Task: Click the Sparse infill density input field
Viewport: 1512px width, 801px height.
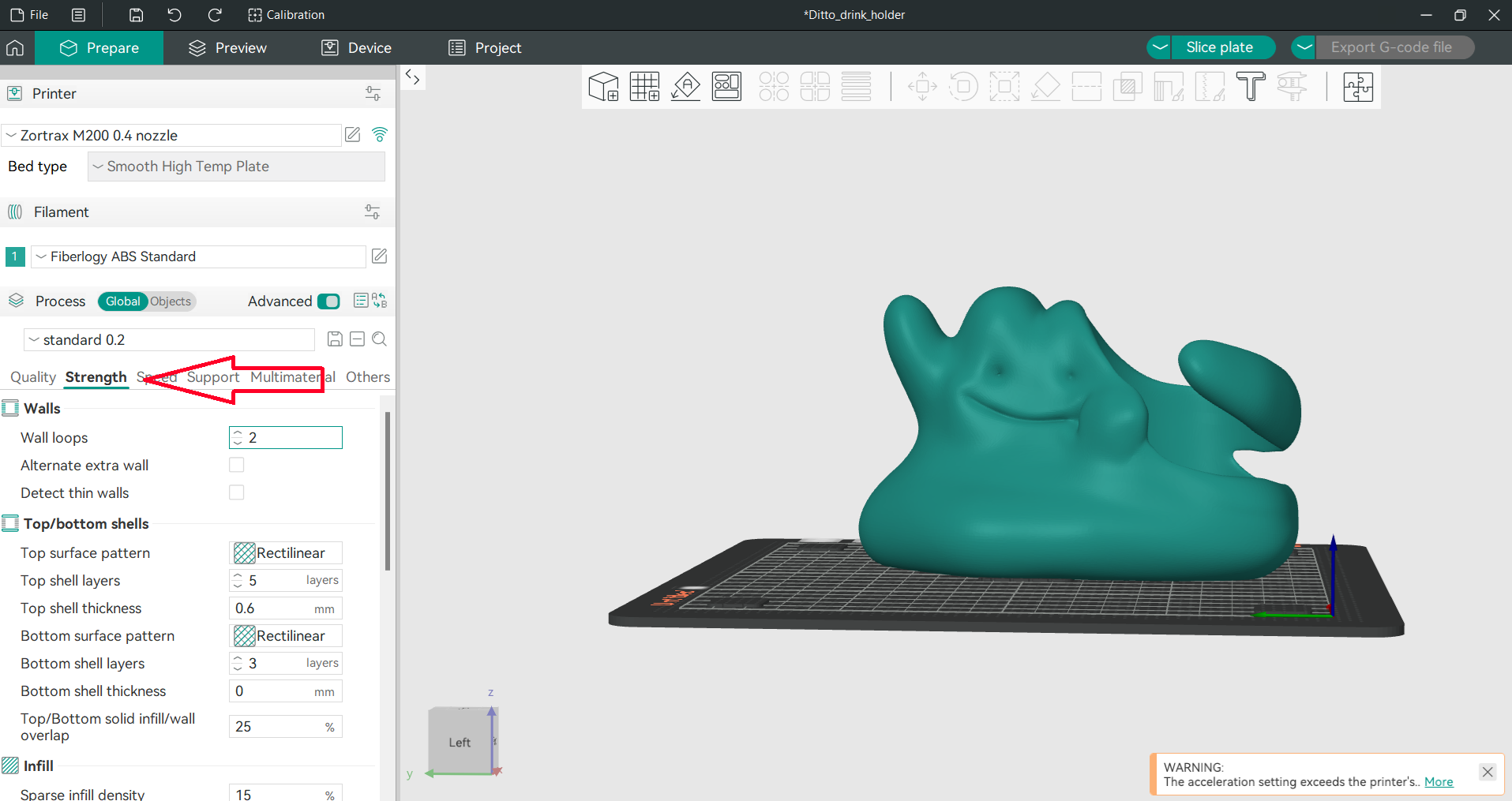Action: point(278,794)
